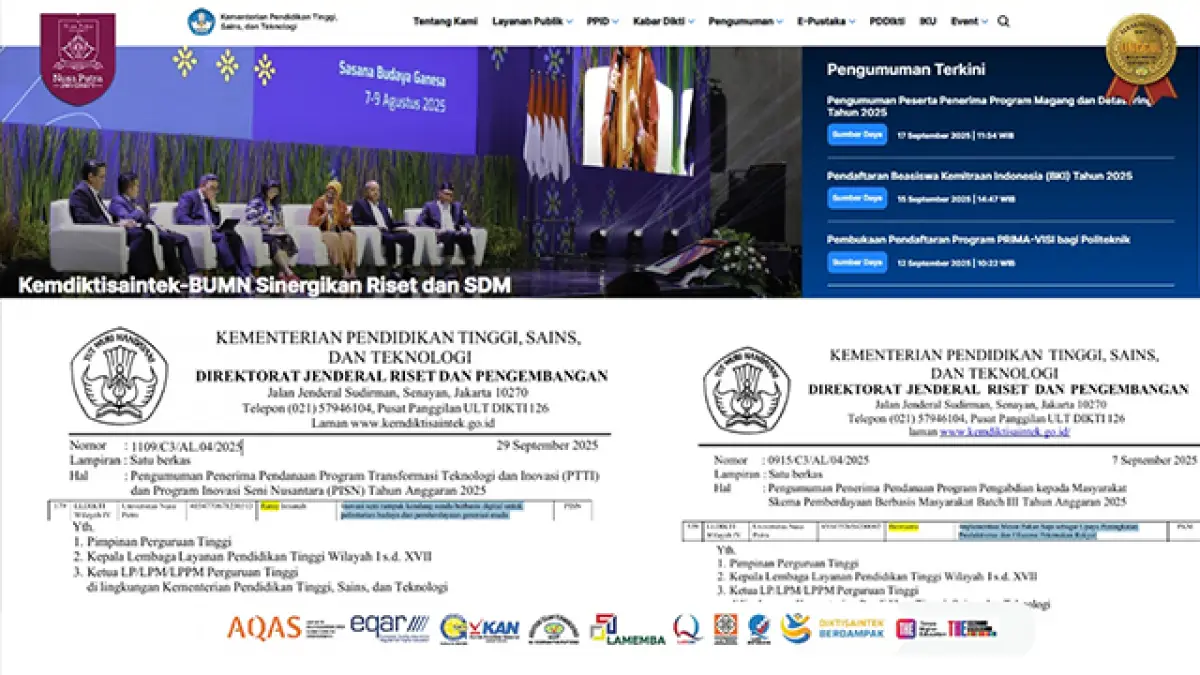
Task: Click the KAN accreditation logo
Action: point(480,627)
